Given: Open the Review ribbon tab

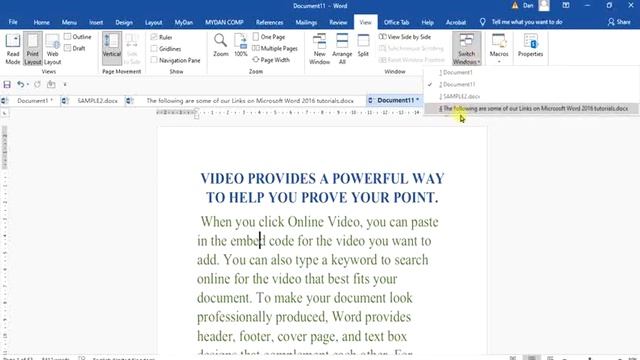Looking at the screenshot, I should [x=338, y=22].
